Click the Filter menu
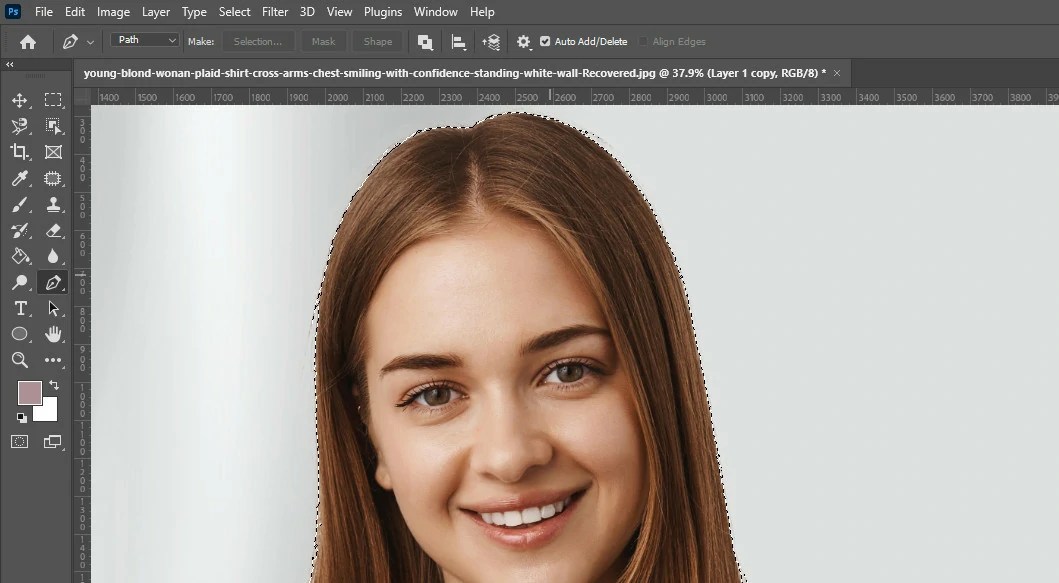 [274, 12]
